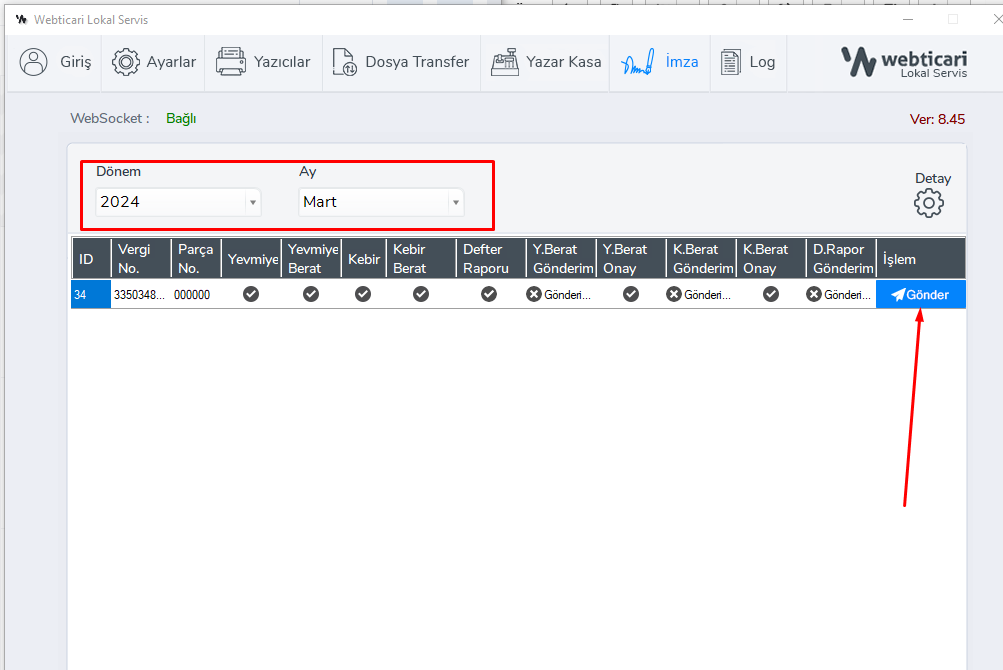Screen dimensions: 1003x670
Task: Click the app icon in the title bar
Action: [x=22, y=20]
